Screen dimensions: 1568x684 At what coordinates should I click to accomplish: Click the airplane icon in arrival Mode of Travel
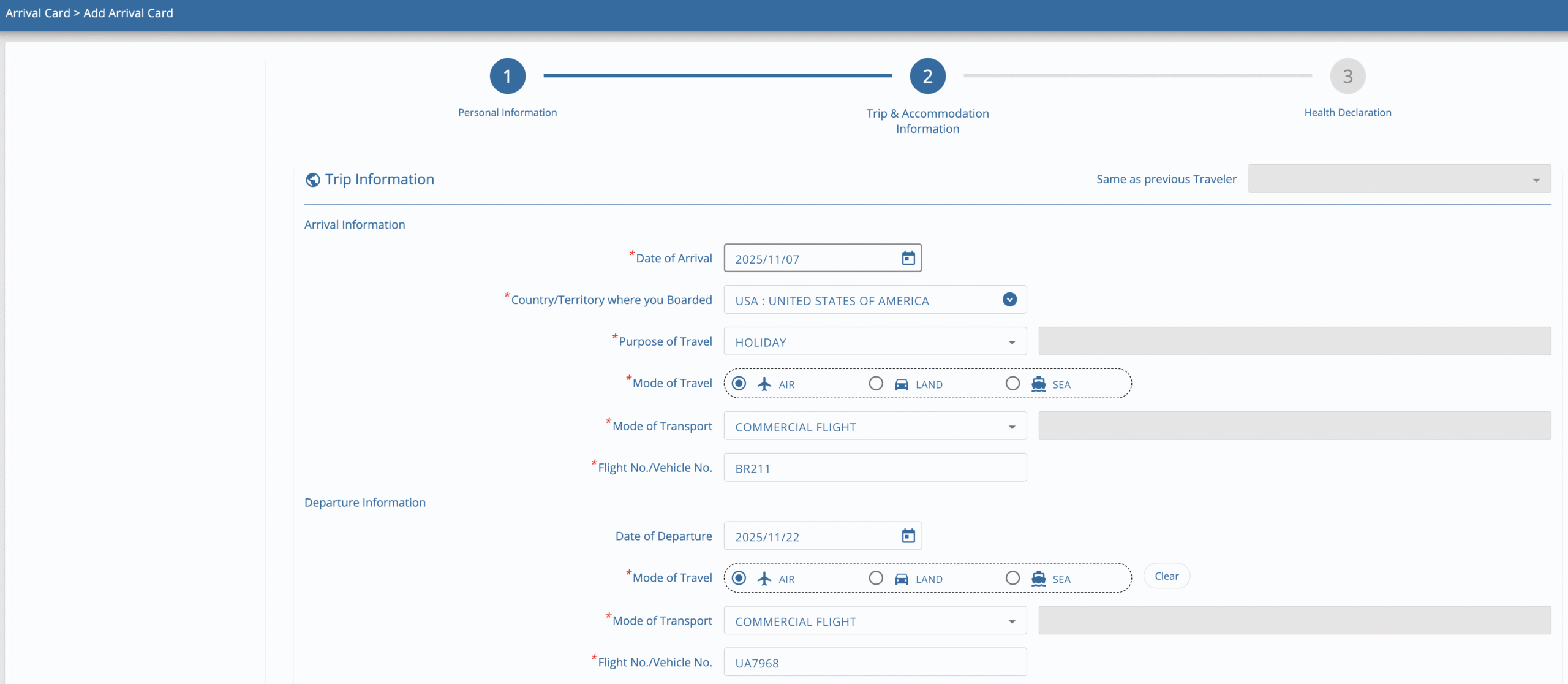click(x=763, y=384)
